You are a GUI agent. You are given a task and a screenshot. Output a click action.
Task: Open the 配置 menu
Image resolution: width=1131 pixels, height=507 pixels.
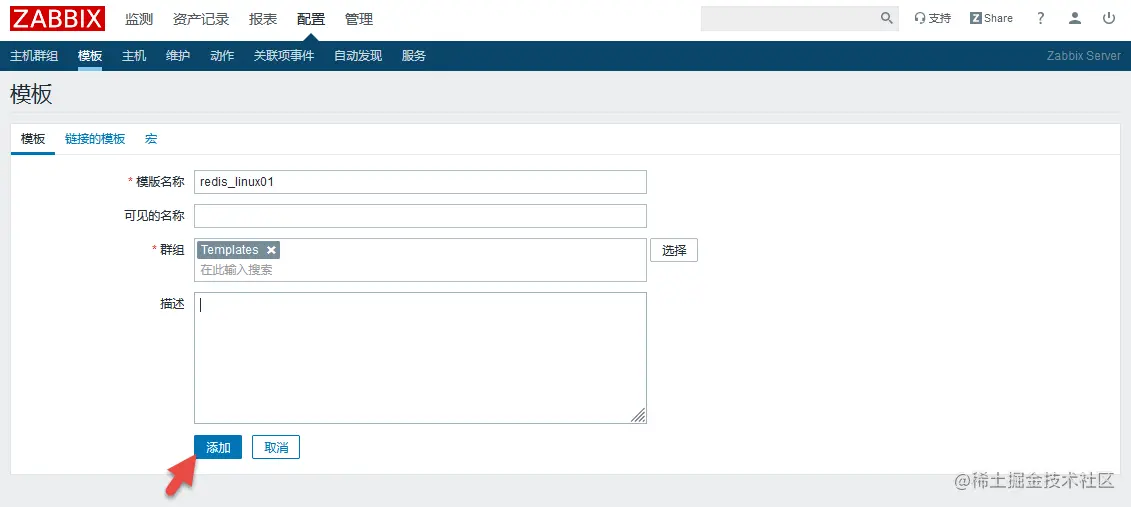click(x=311, y=19)
